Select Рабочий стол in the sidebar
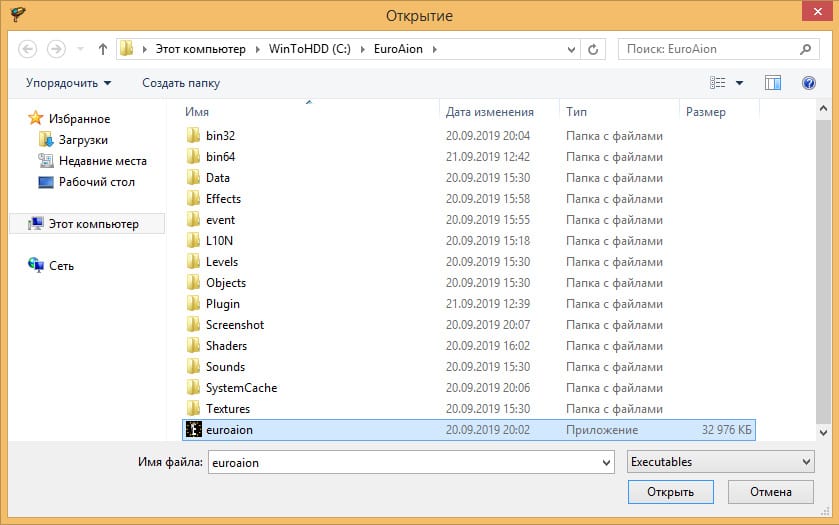The width and height of the screenshot is (839, 525). coord(96,182)
